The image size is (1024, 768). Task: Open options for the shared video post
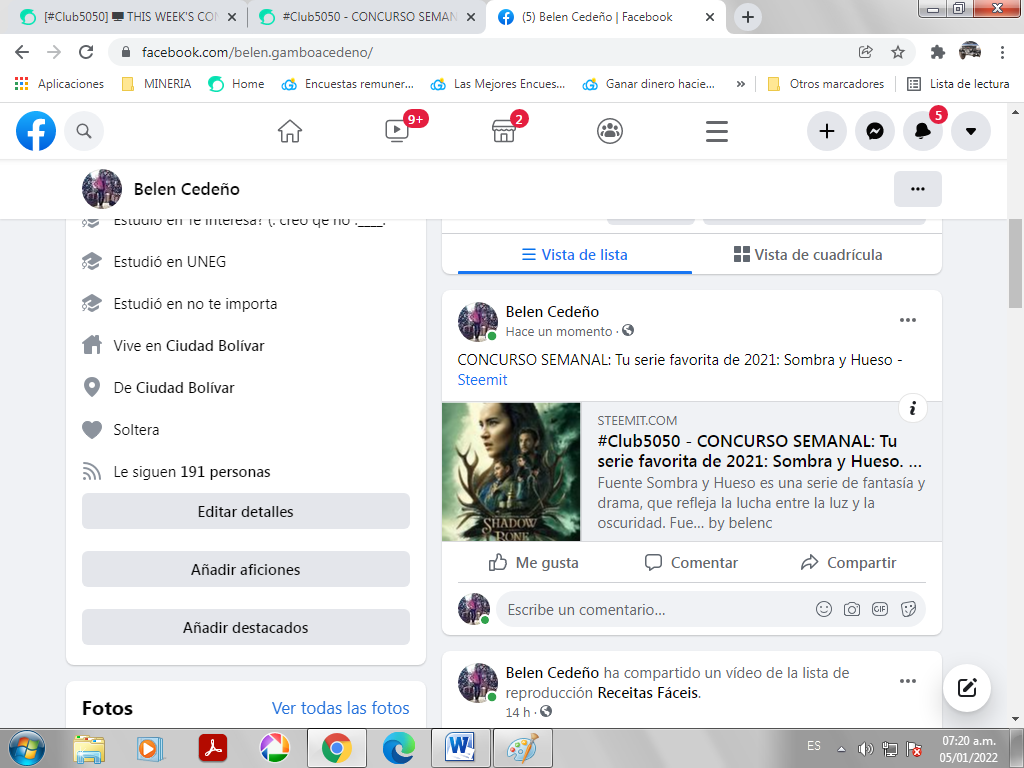pos(908,681)
